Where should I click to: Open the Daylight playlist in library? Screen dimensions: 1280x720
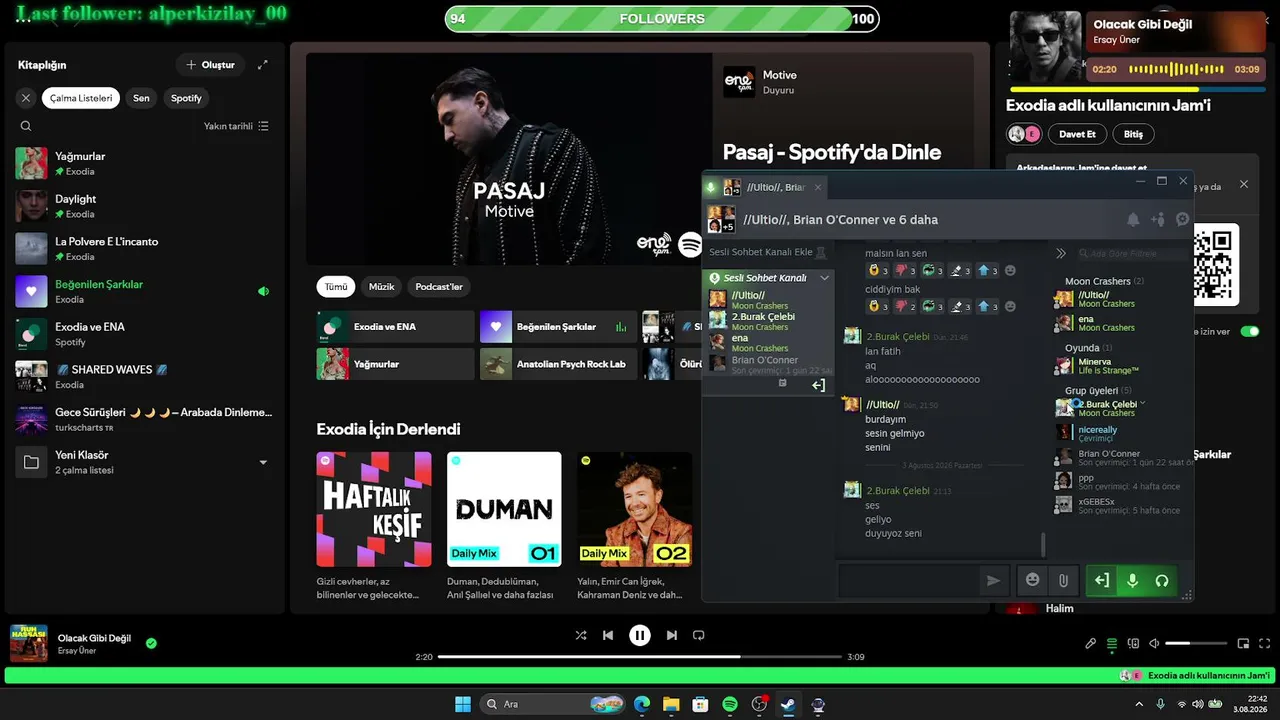click(x=144, y=206)
